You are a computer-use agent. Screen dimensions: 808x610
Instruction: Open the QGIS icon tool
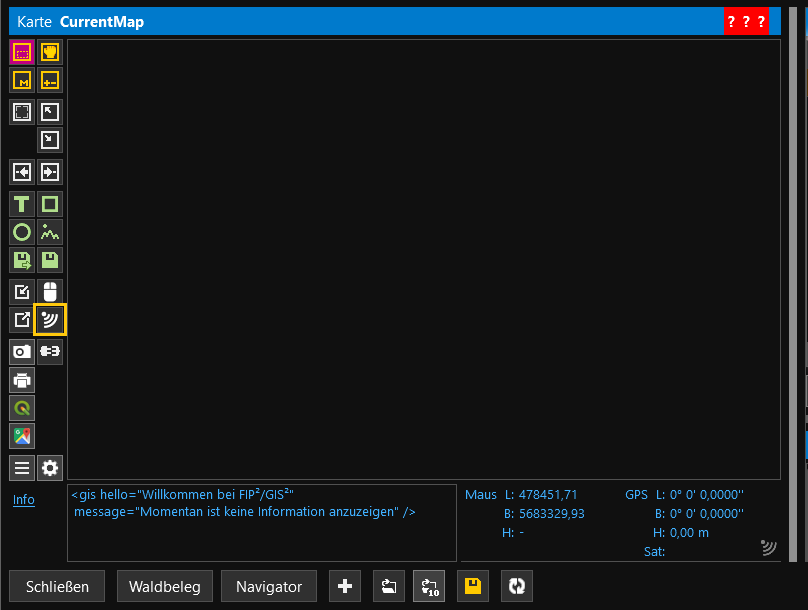pyautogui.click(x=22, y=408)
